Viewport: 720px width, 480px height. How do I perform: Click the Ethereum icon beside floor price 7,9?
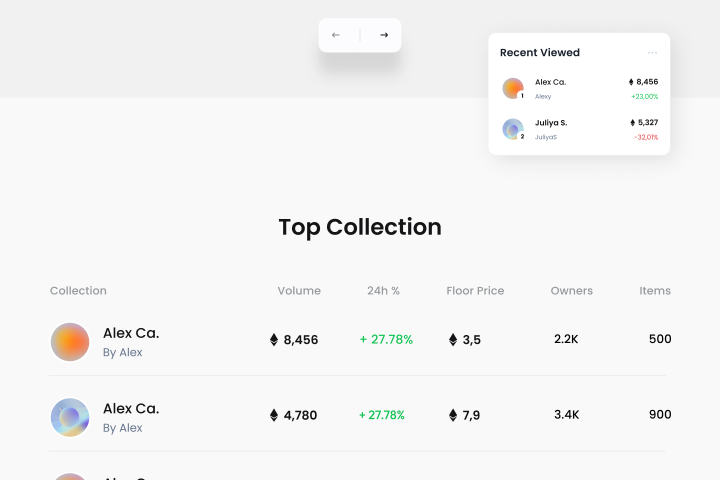(453, 415)
